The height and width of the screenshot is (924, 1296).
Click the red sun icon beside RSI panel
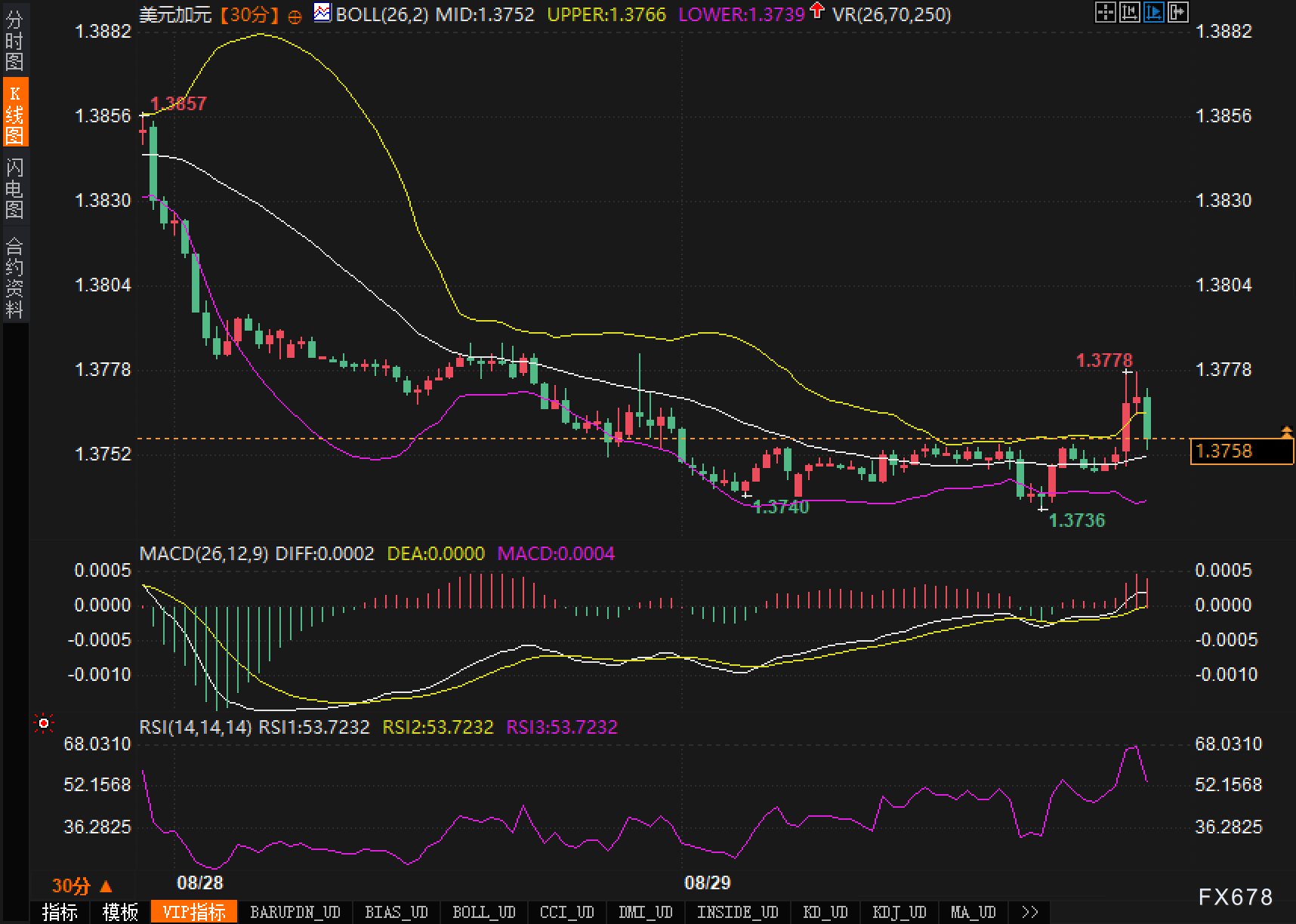click(x=44, y=724)
